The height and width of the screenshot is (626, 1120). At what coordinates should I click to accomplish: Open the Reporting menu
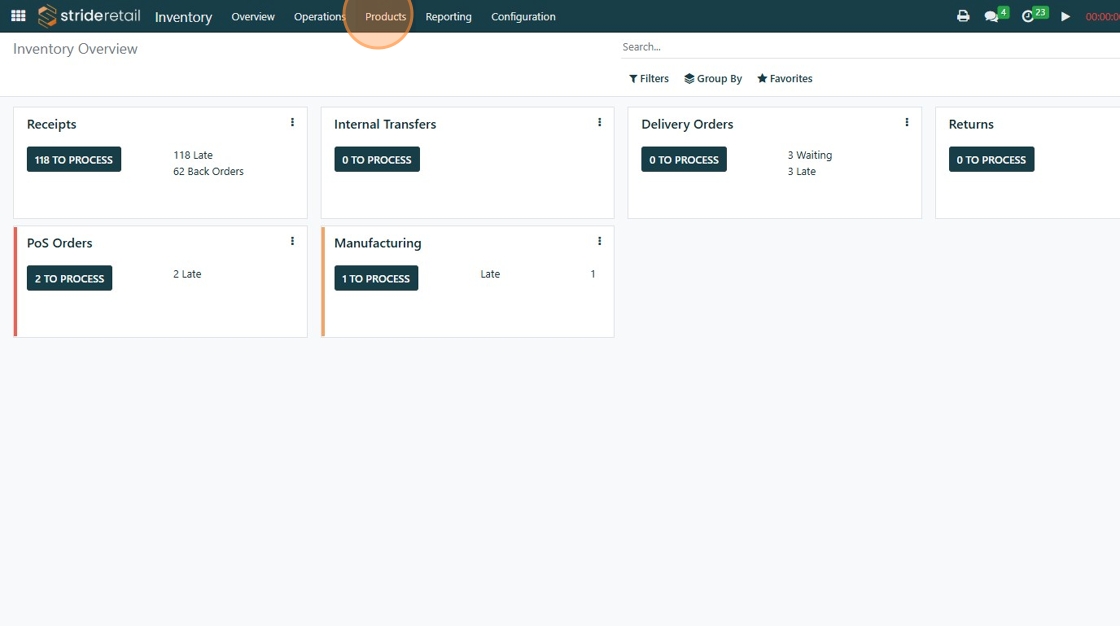pyautogui.click(x=449, y=16)
